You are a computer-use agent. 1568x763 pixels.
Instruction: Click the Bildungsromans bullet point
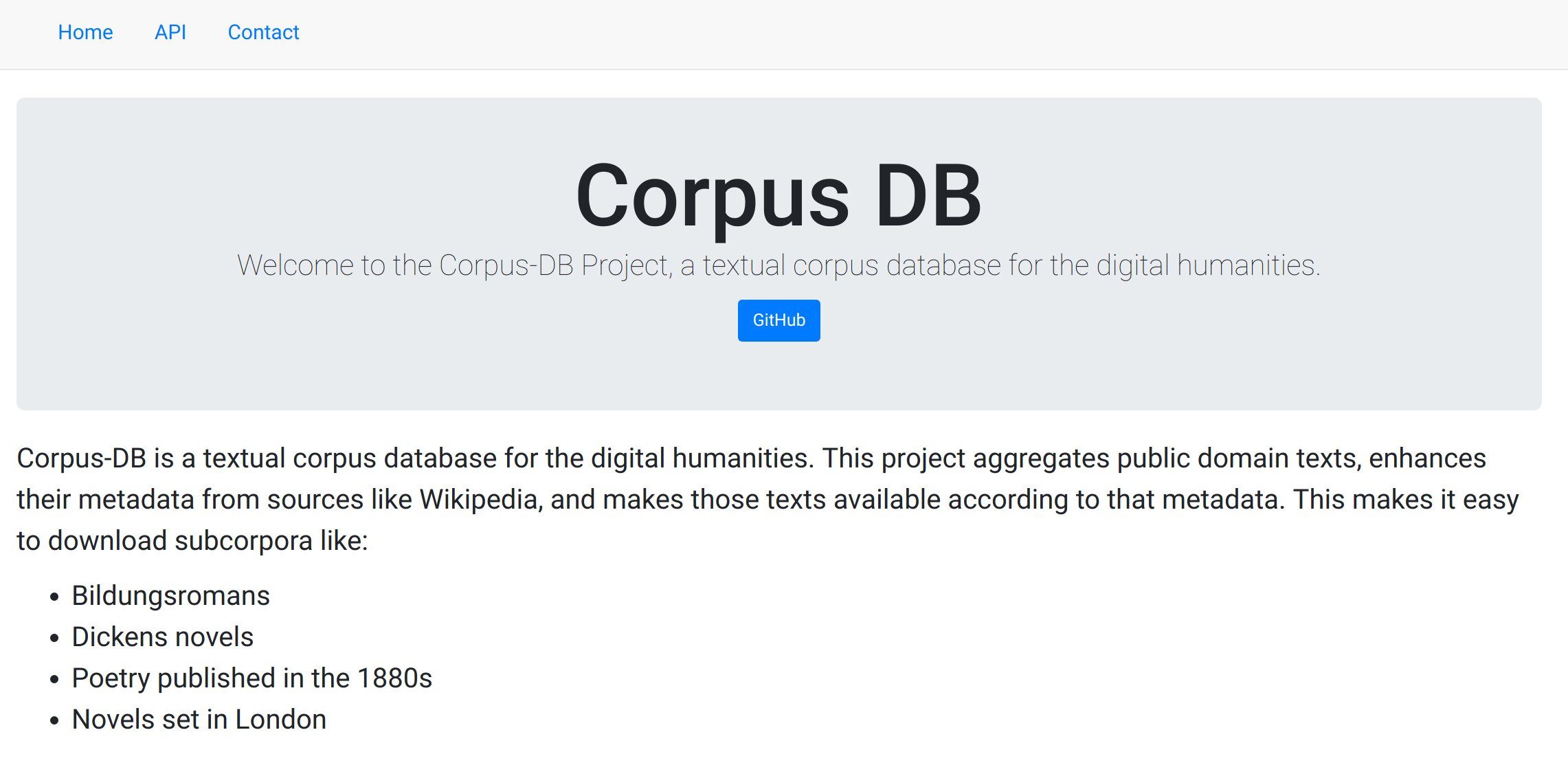point(170,595)
